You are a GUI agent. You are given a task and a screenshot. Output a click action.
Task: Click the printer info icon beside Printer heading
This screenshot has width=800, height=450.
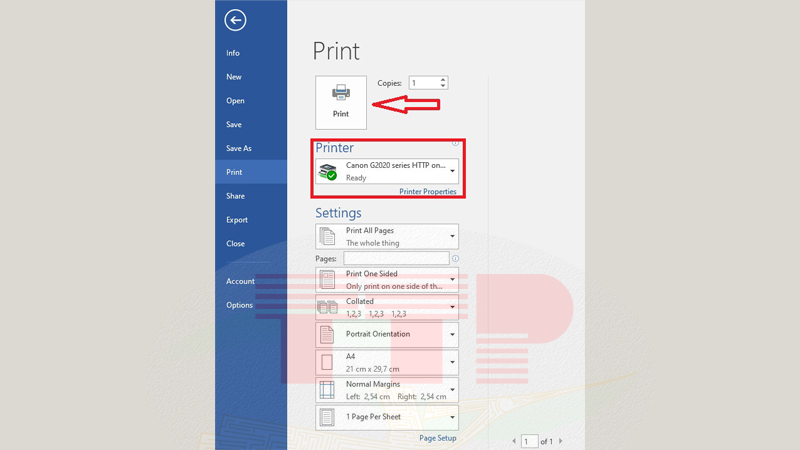tap(455, 143)
